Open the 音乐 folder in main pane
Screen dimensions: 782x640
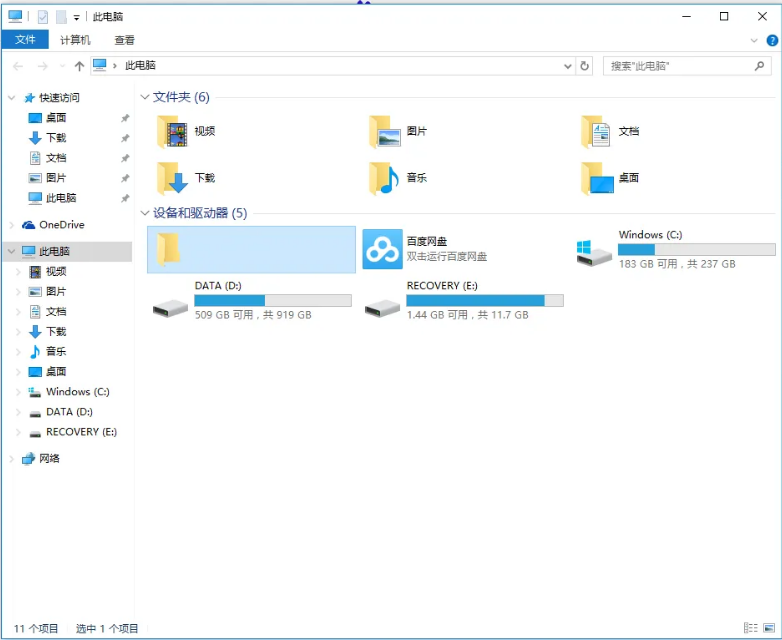383,178
